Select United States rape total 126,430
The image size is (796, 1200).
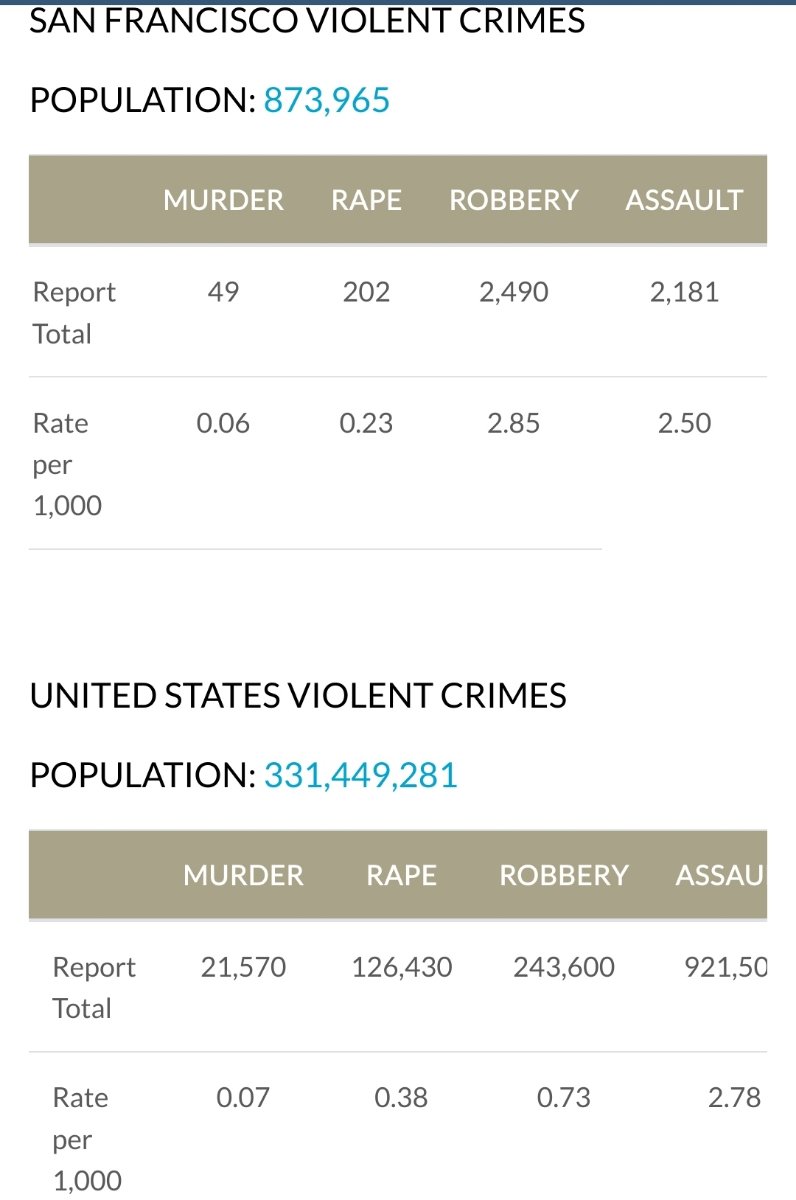click(x=401, y=967)
